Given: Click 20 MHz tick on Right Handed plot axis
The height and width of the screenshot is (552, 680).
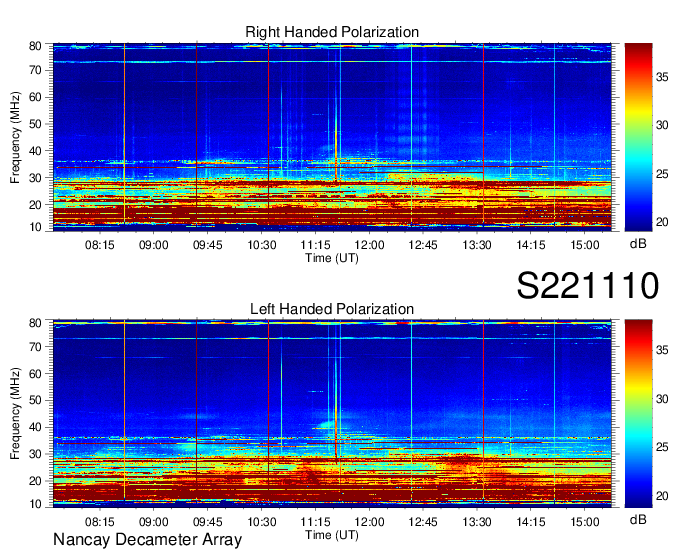Looking at the screenshot, I should click(35, 205).
